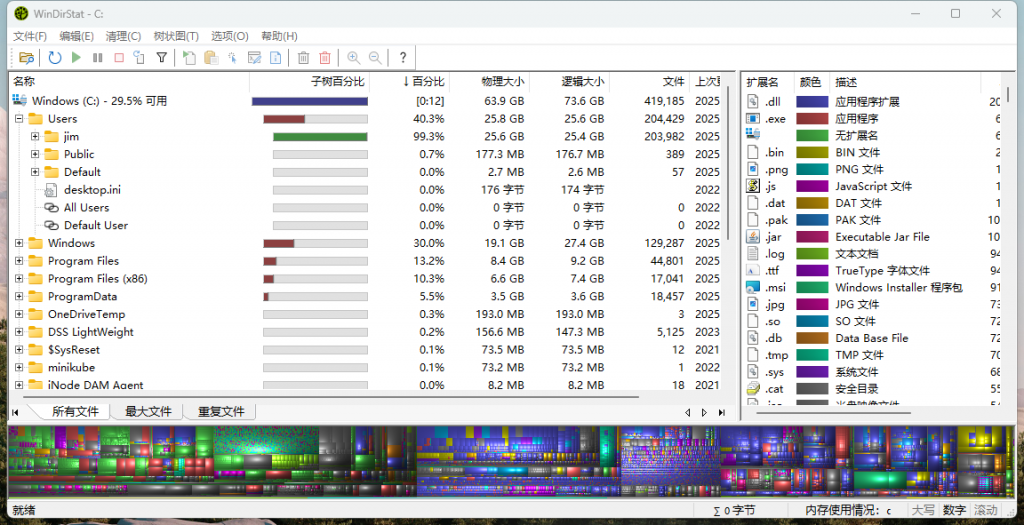Open the 清理(C) menu

[123, 36]
